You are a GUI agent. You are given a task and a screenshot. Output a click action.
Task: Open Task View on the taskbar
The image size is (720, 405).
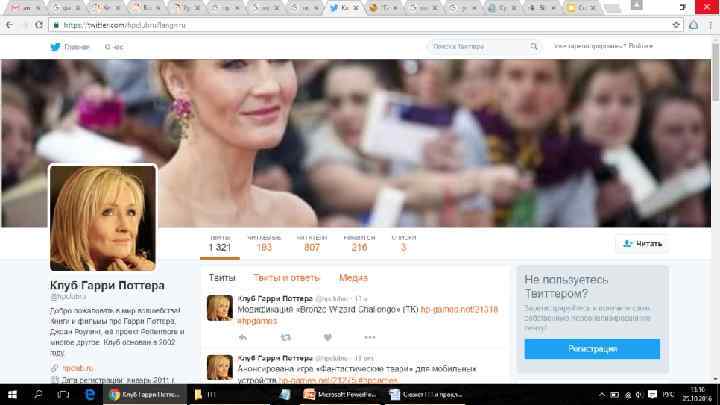pyautogui.click(x=63, y=395)
